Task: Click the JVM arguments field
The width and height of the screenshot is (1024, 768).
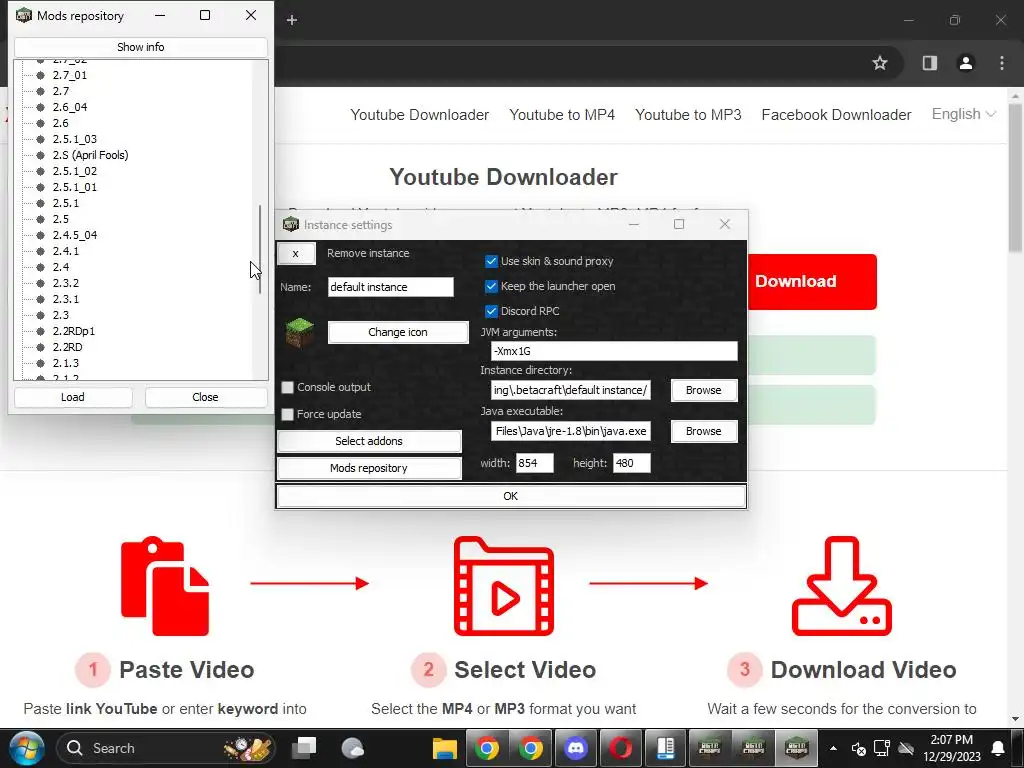Action: tap(614, 351)
